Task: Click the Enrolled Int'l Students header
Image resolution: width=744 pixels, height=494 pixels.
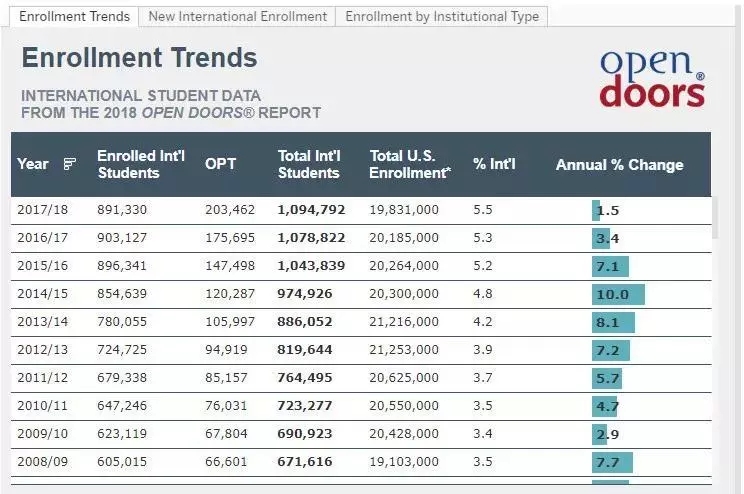Action: coord(141,164)
